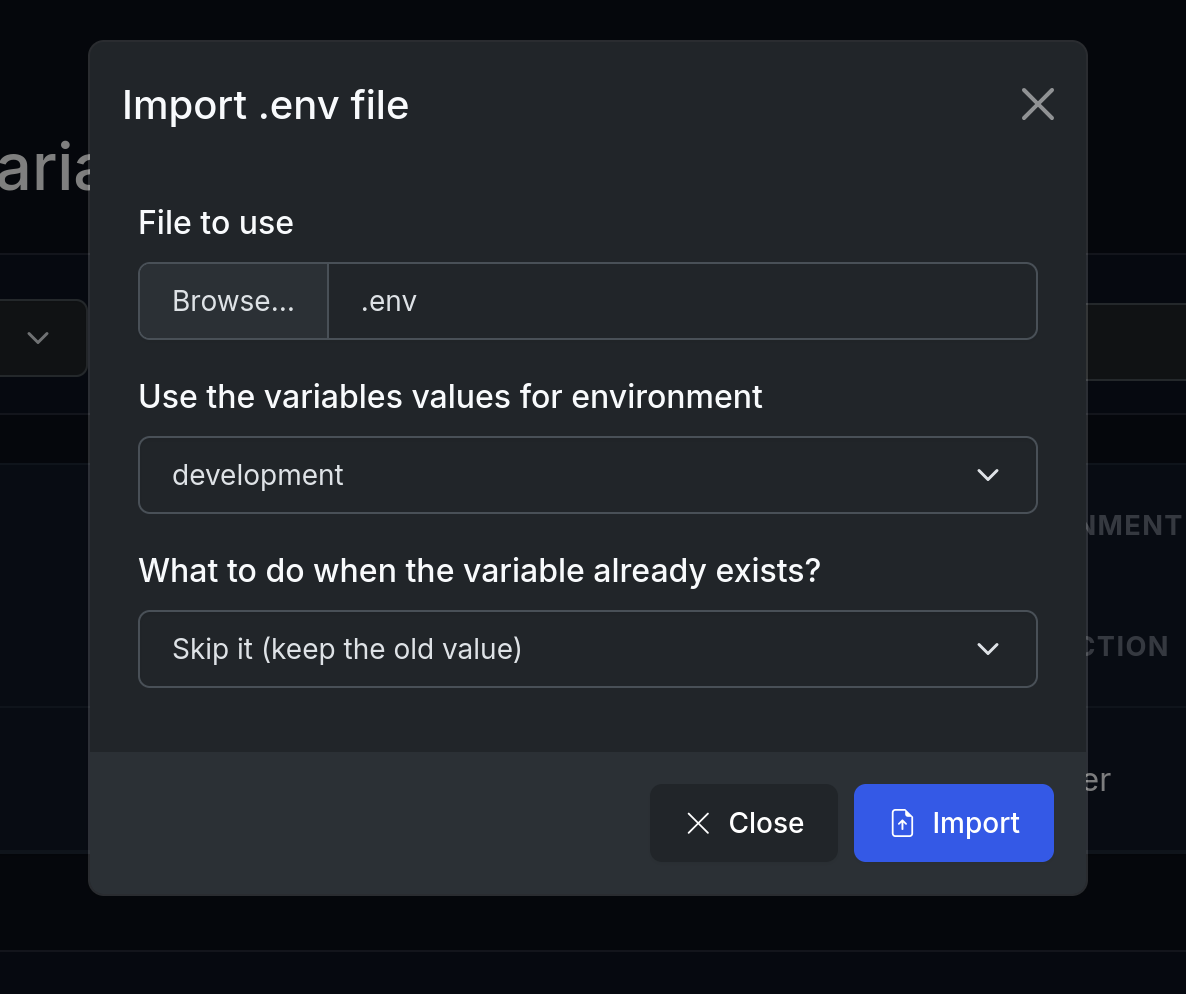Click the chevron on the development dropdown

988,475
